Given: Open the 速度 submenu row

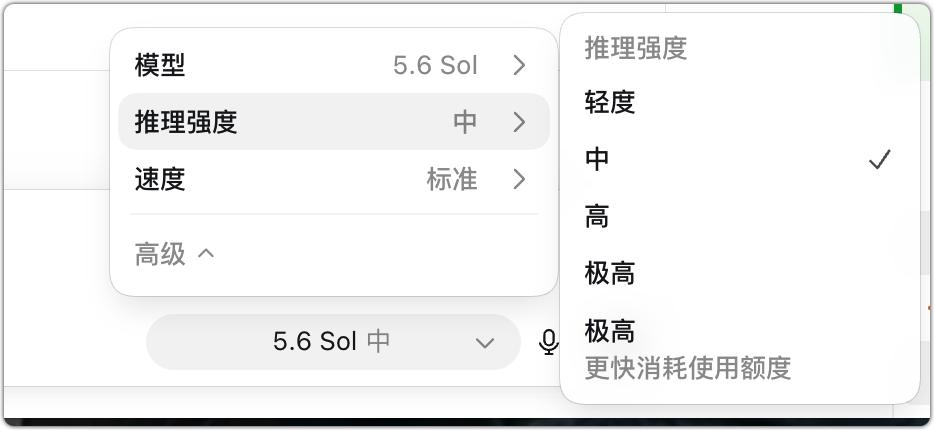Looking at the screenshot, I should coord(334,179).
